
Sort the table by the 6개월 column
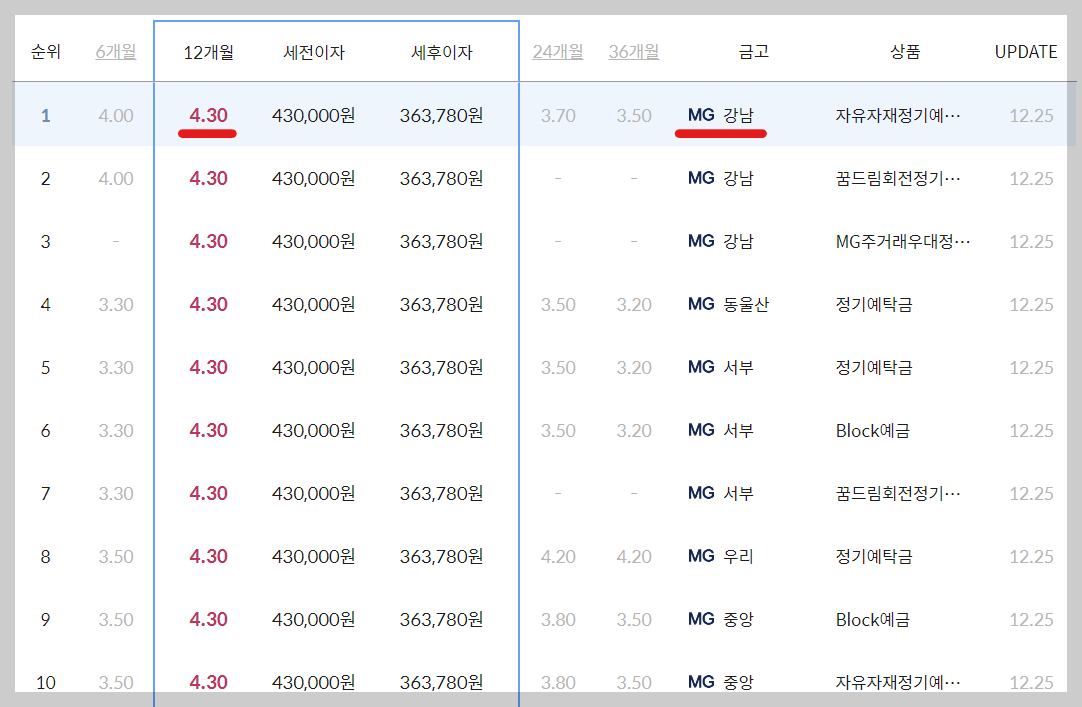(x=114, y=51)
